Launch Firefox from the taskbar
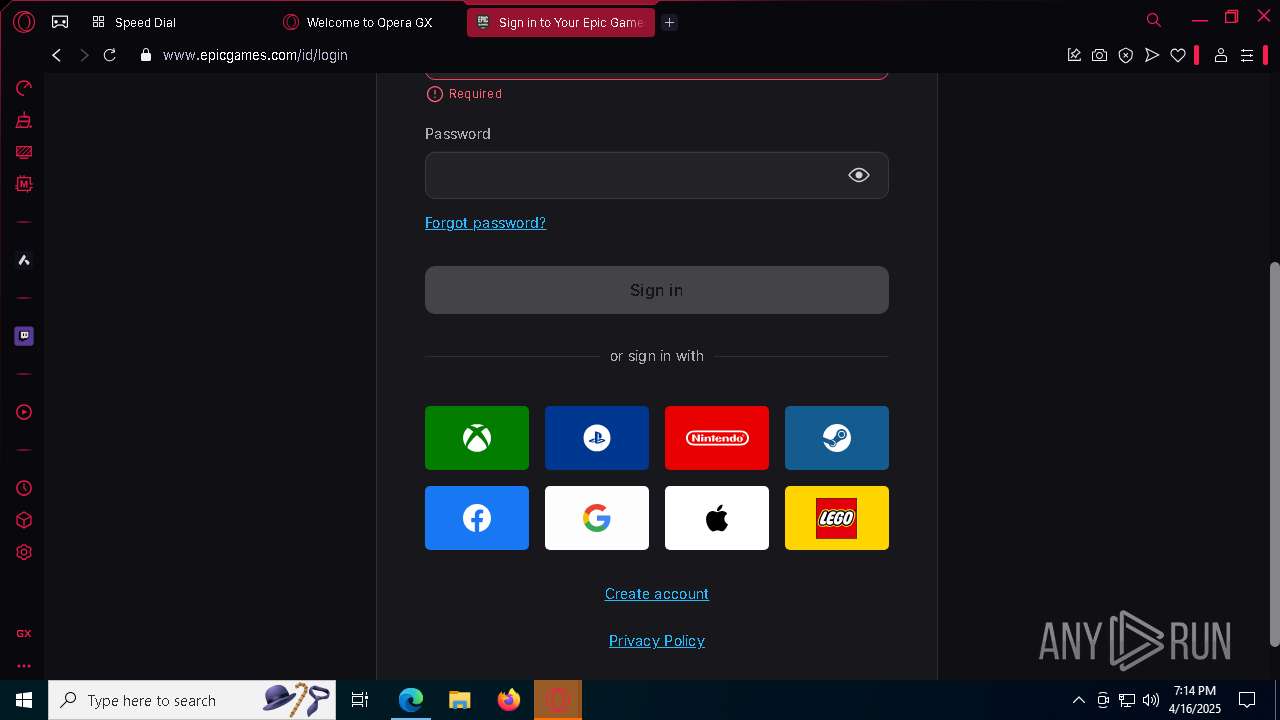Viewport: 1280px width, 720px height. tap(509, 700)
